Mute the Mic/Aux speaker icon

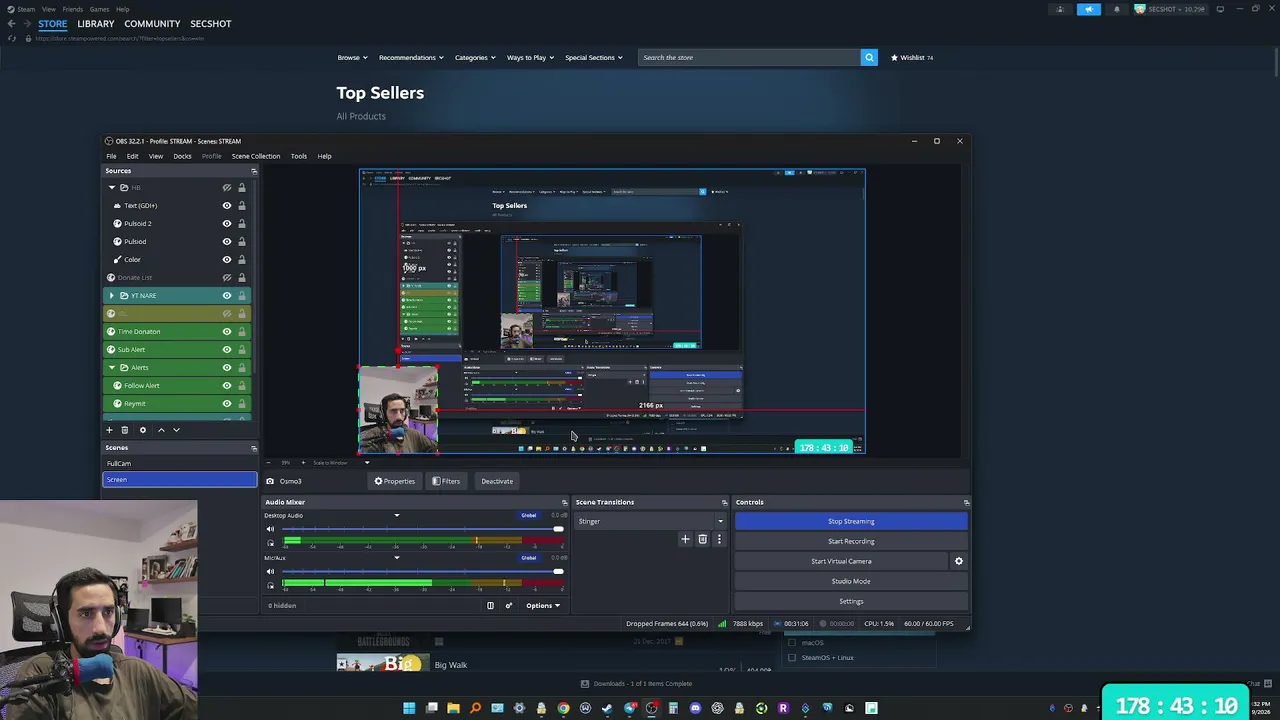click(270, 571)
